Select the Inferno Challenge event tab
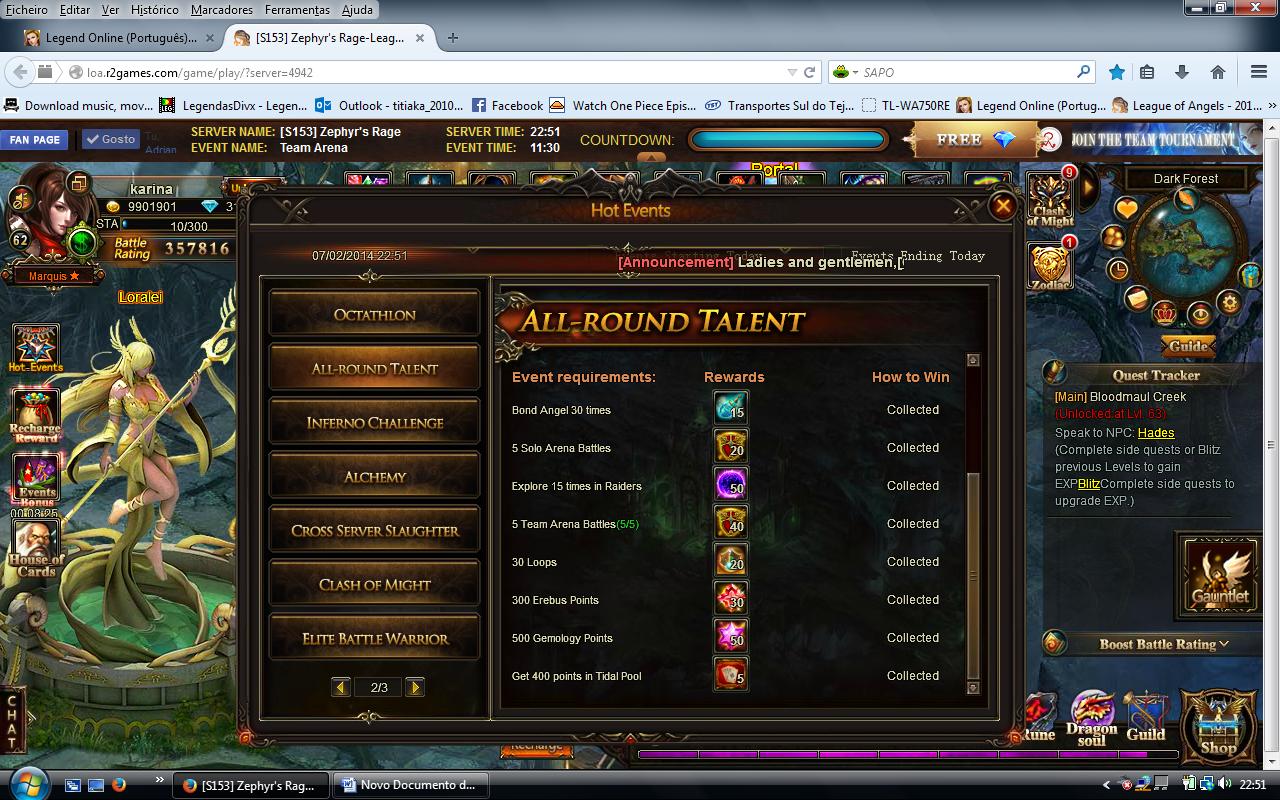Screen dimensions: 1280x800 tap(375, 423)
